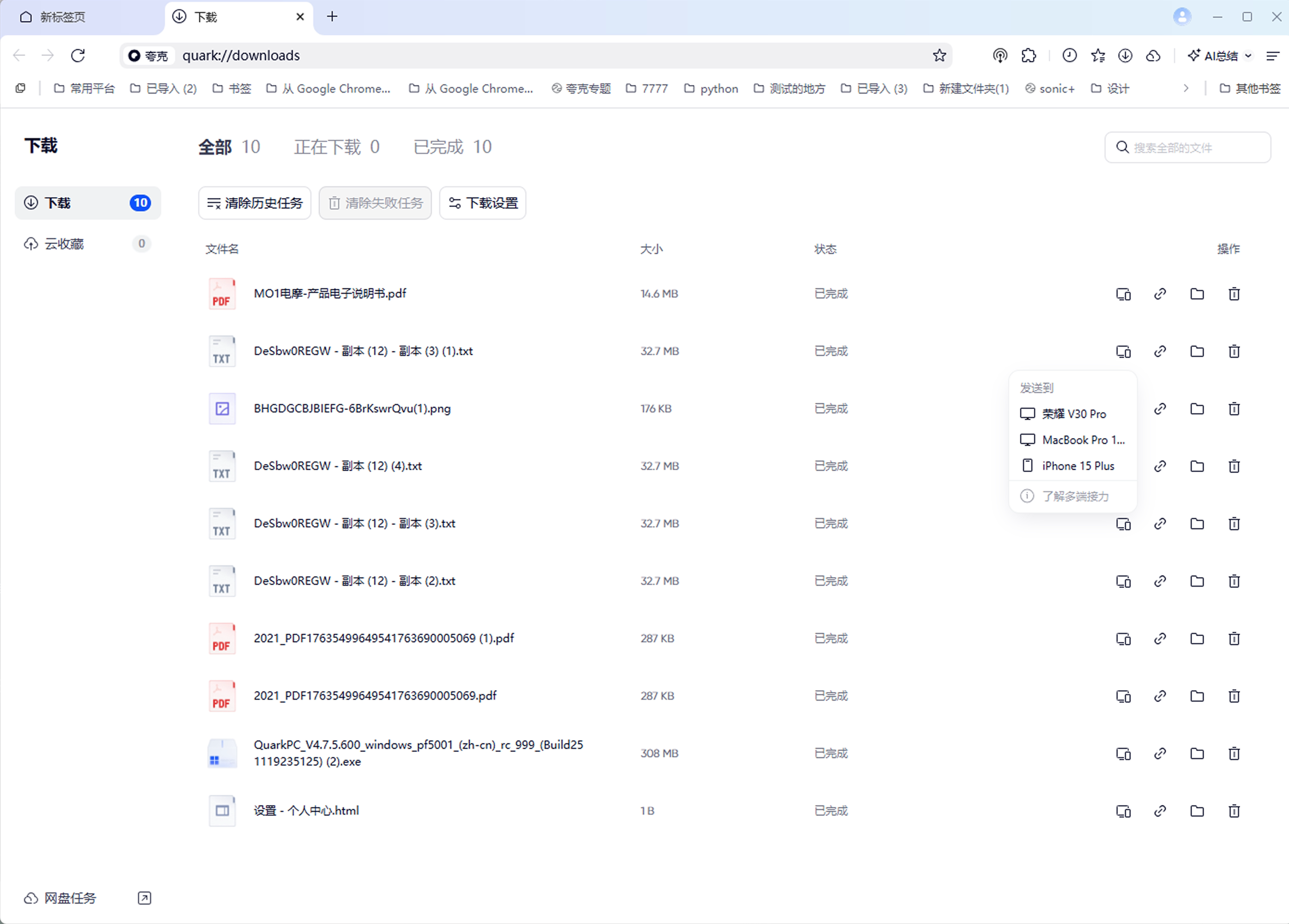The width and height of the screenshot is (1289, 924).
Task: Select 云收藏 in the sidebar
Action: [x=88, y=244]
